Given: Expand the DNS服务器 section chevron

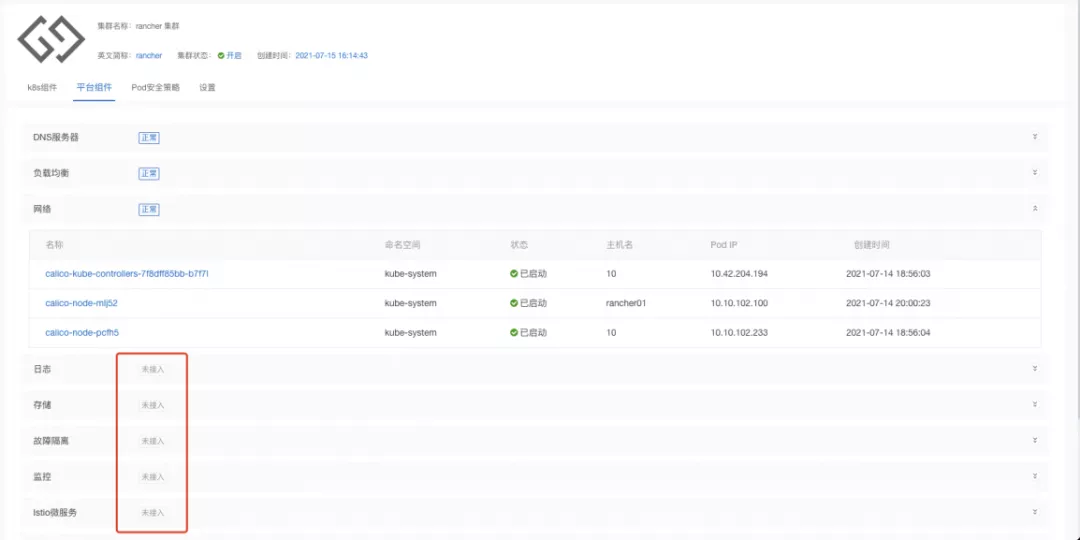Looking at the screenshot, I should (1035, 137).
